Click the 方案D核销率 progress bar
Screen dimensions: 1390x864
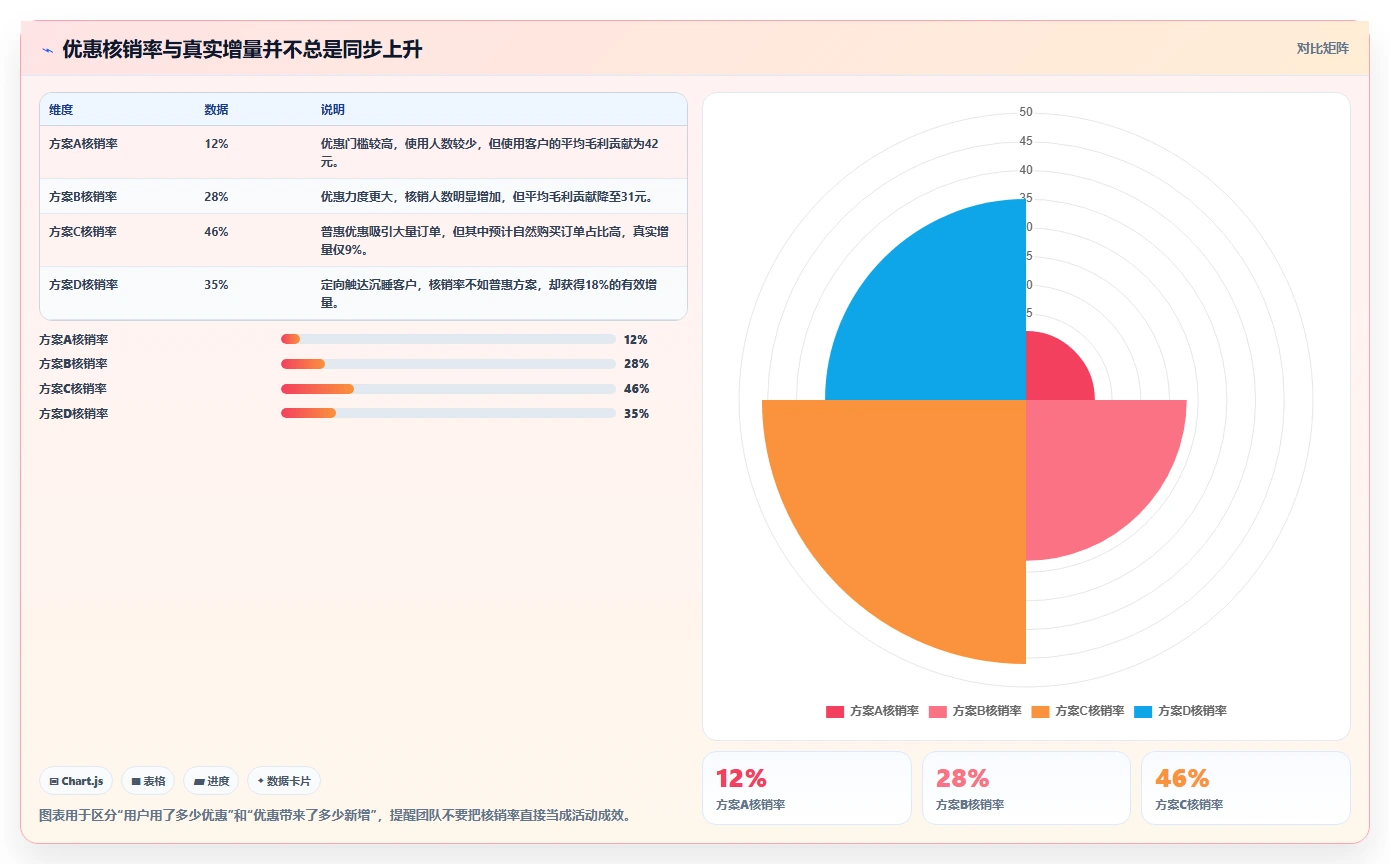[448, 413]
